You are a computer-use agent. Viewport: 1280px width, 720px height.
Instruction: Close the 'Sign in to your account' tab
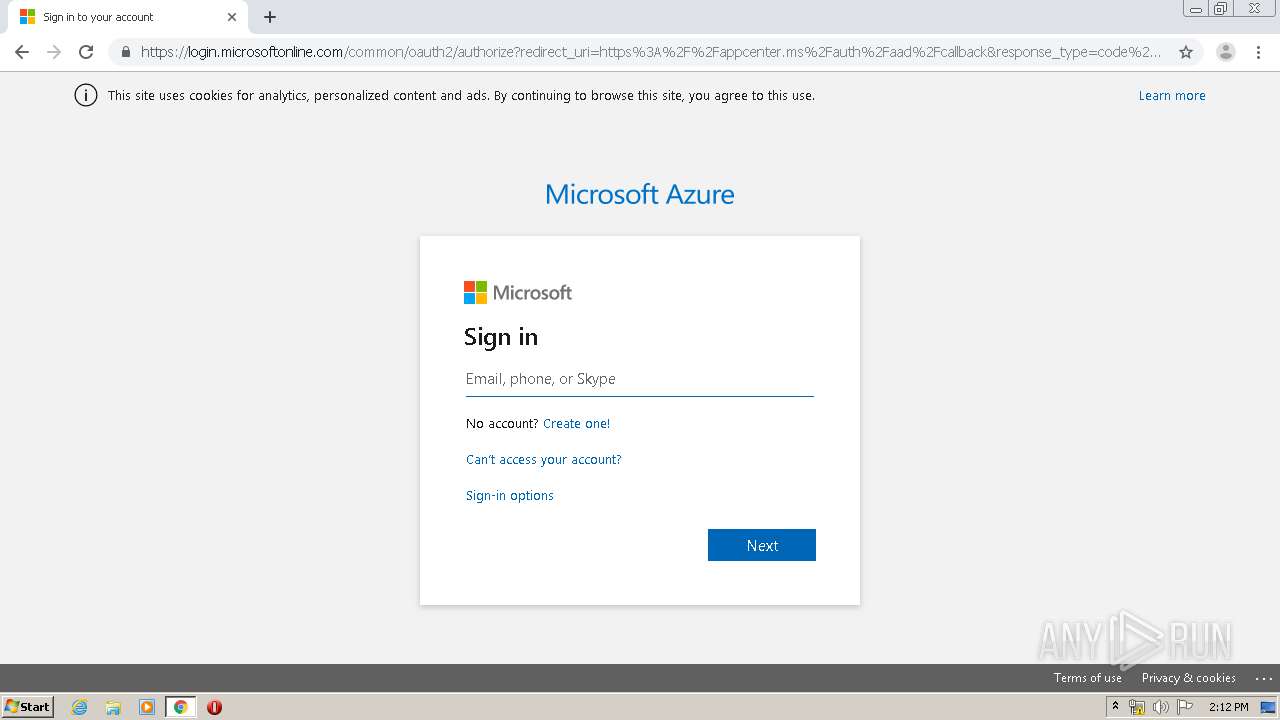[x=232, y=17]
